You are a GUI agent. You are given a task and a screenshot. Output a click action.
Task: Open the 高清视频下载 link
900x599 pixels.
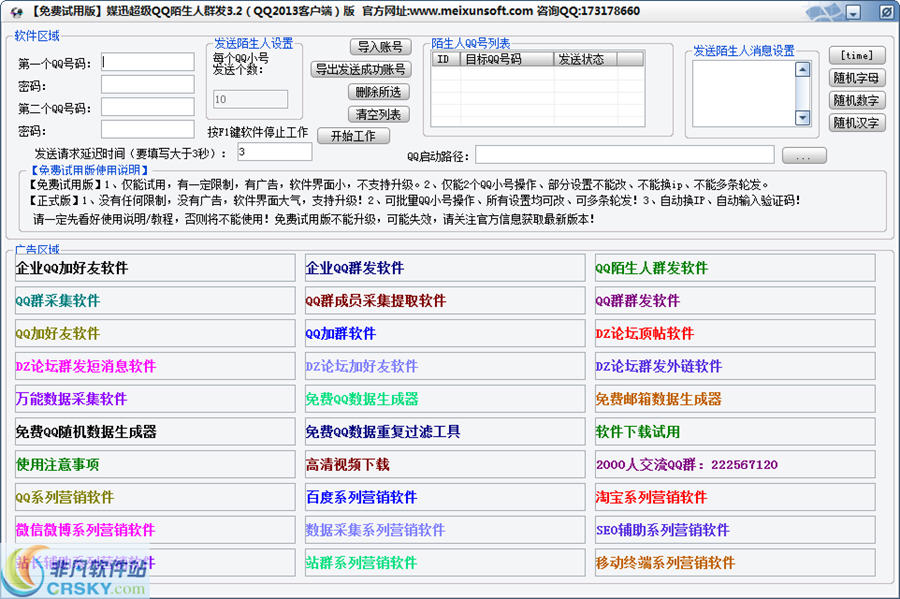pos(445,464)
